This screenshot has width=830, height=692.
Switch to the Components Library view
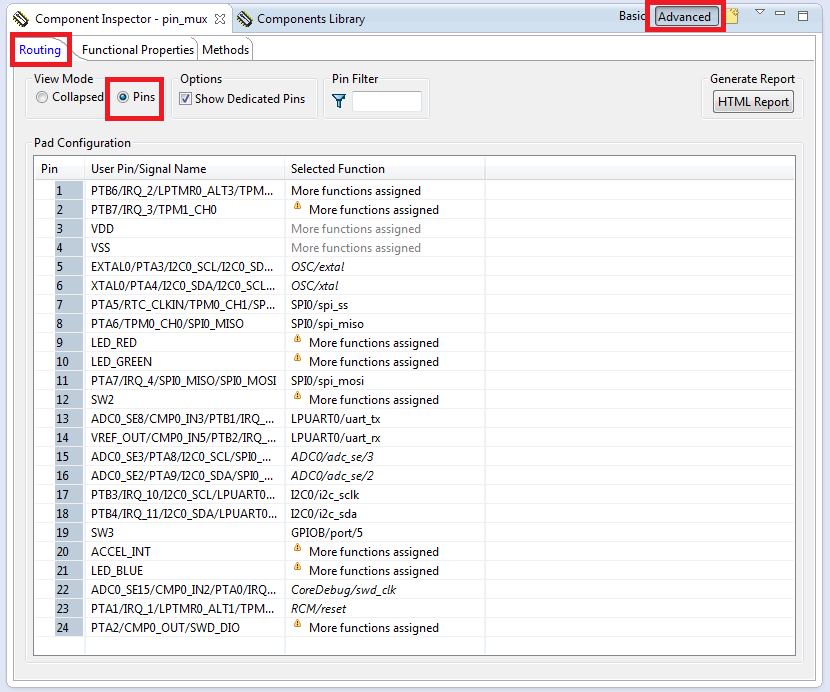click(311, 19)
